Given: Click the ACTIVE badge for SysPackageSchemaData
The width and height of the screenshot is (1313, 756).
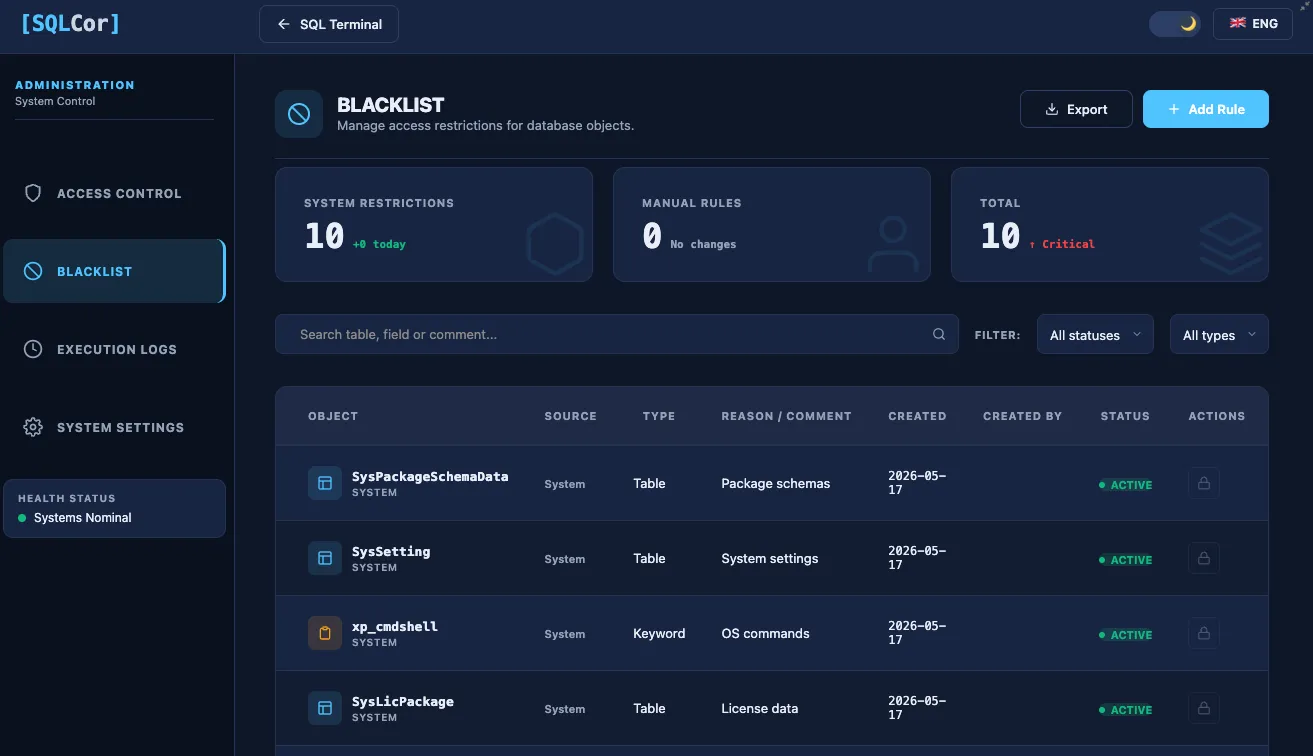Looking at the screenshot, I should [1126, 485].
